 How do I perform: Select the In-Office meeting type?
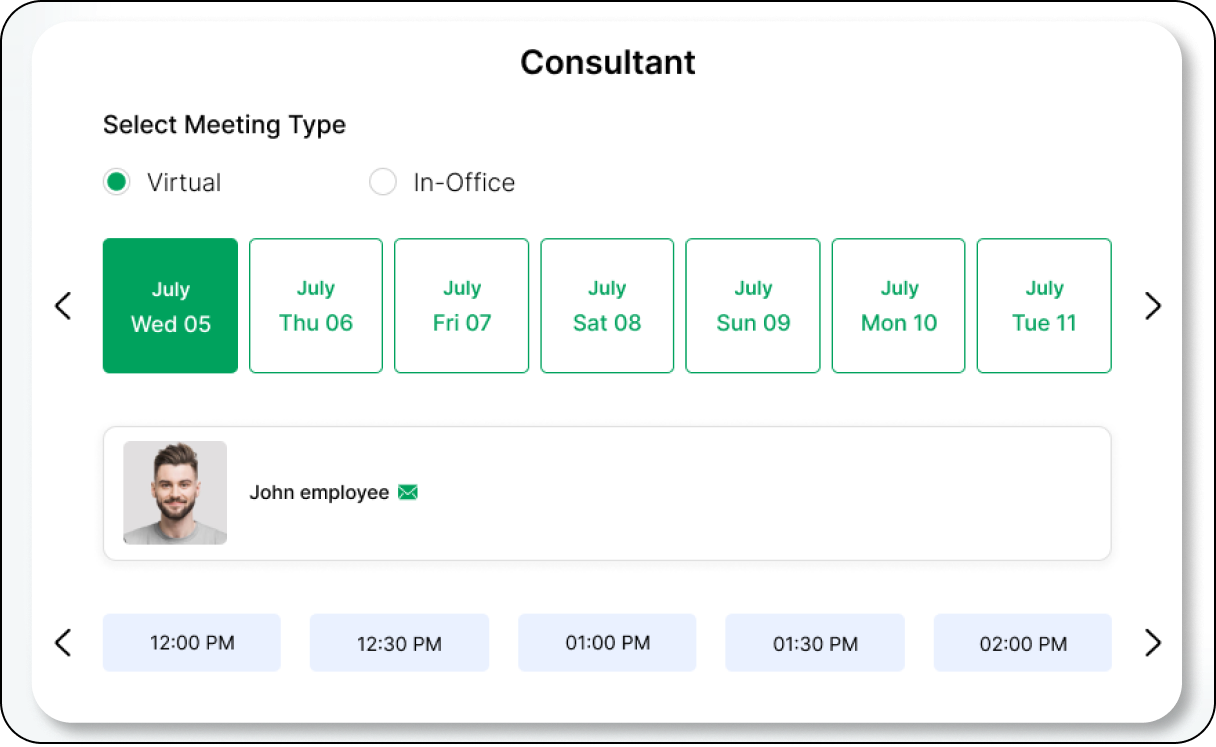click(x=383, y=182)
